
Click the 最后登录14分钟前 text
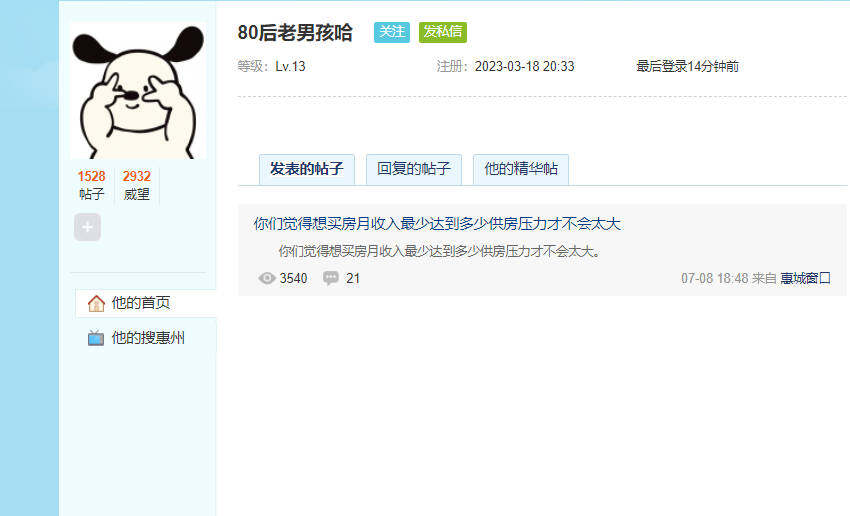pyautogui.click(x=687, y=66)
